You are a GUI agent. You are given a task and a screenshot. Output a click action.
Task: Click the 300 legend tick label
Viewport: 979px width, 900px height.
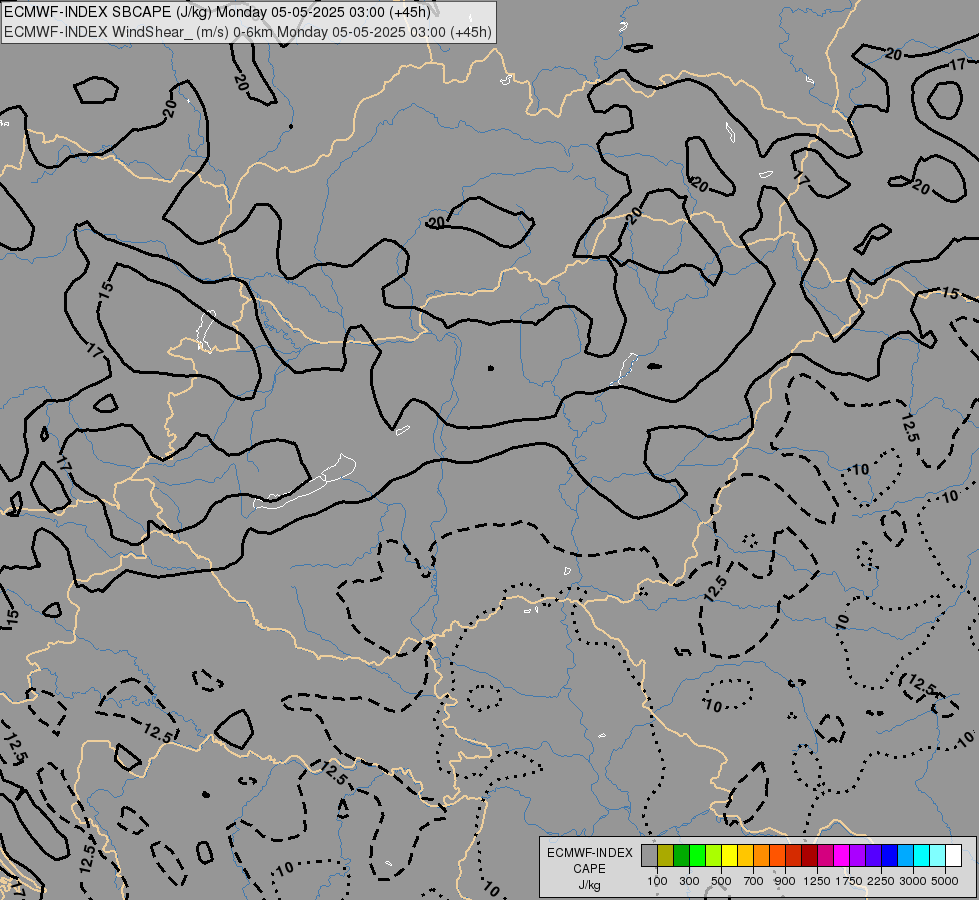[x=689, y=881]
